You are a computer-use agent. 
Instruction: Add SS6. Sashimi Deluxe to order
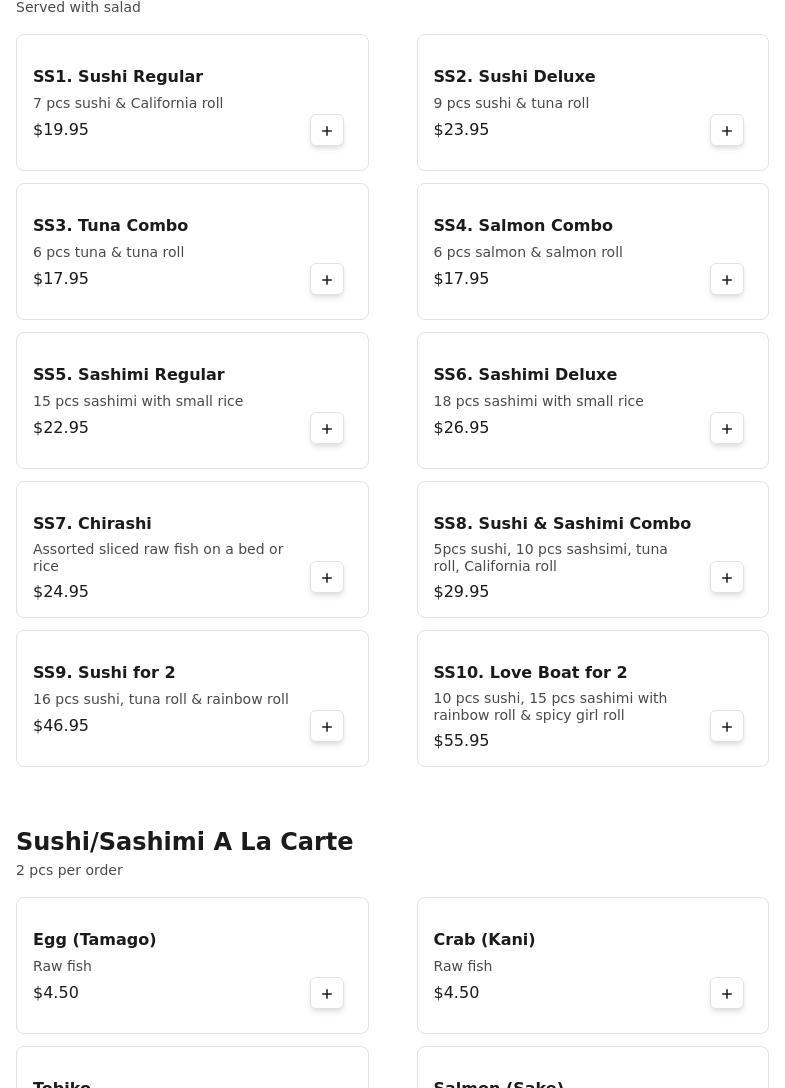pyautogui.click(x=727, y=429)
